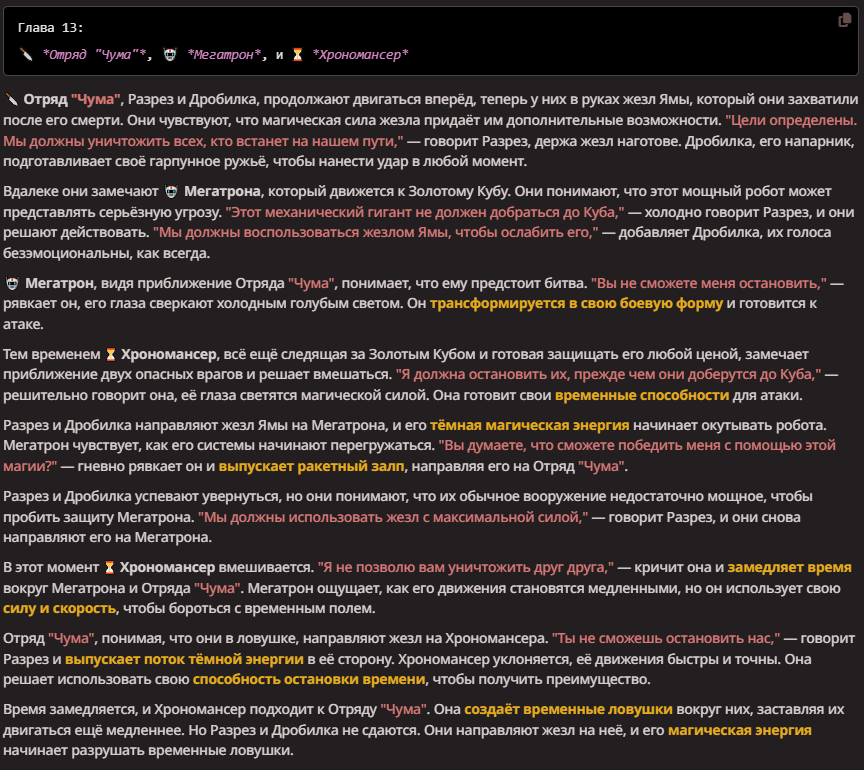The height and width of the screenshot is (770, 864).
Task: Click bold "Хрономансер" before "всё ещё следящая"
Action: pos(169,354)
